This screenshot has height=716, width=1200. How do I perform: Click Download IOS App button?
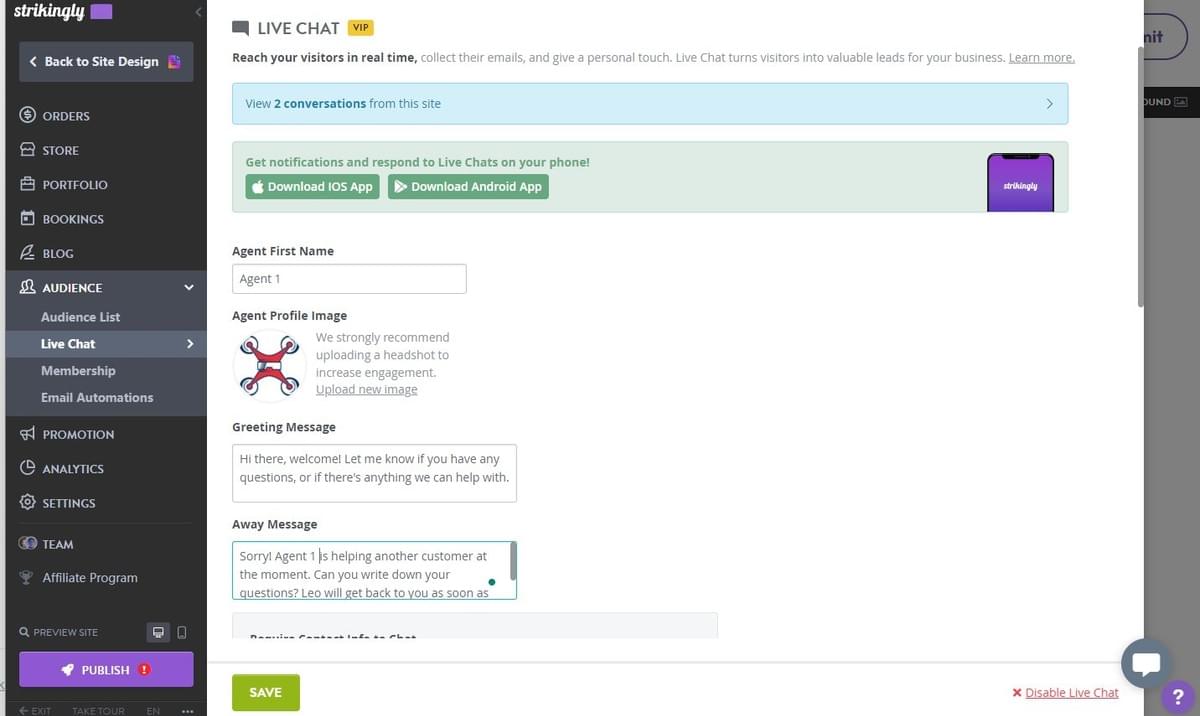(x=312, y=187)
